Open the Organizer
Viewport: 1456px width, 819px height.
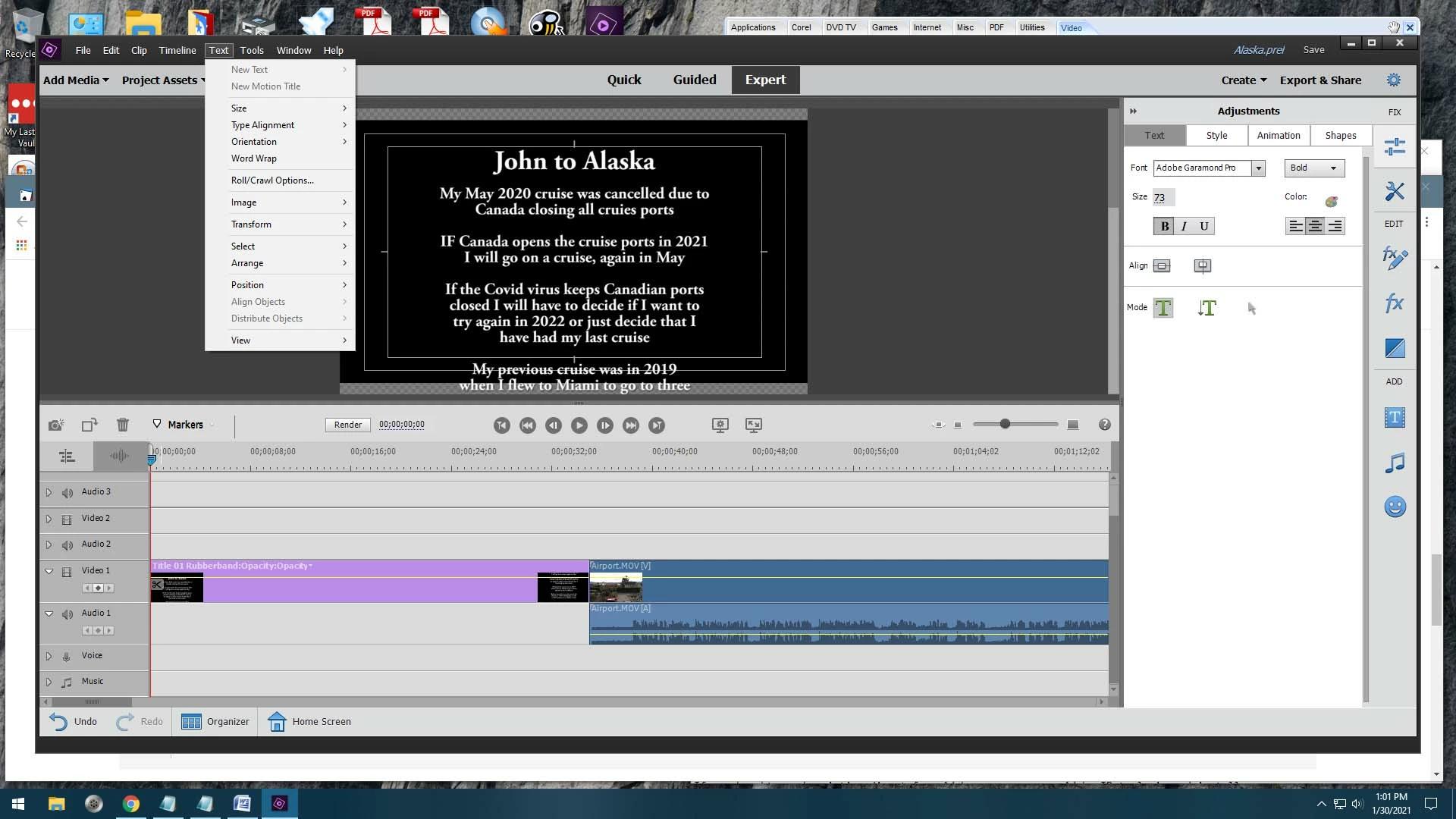[x=215, y=721]
